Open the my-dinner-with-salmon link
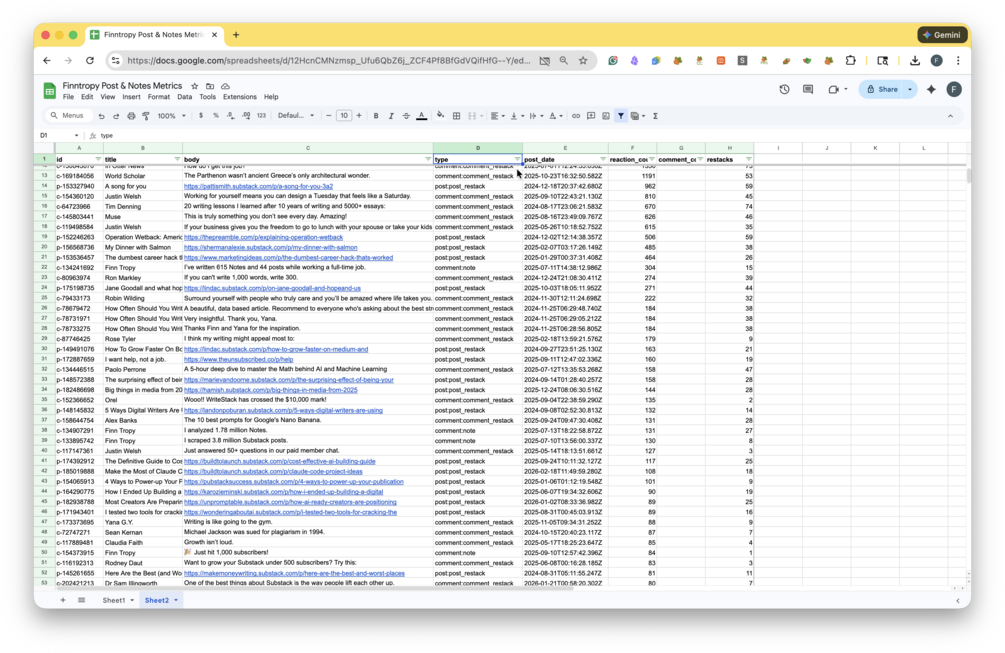 (x=270, y=247)
